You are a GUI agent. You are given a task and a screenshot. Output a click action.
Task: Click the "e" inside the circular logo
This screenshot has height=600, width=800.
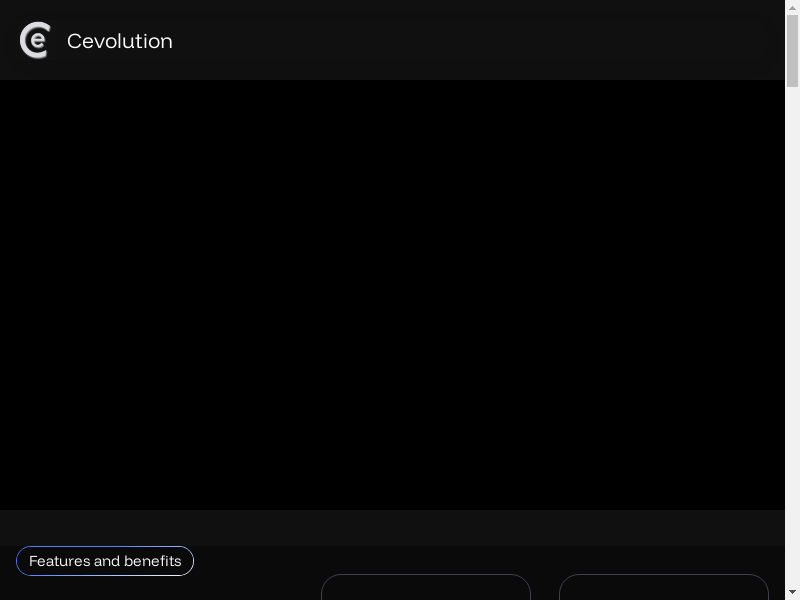[x=38, y=41]
